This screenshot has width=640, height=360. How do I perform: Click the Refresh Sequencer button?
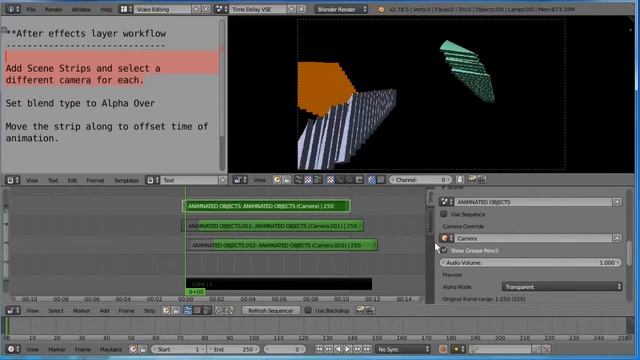[271, 310]
